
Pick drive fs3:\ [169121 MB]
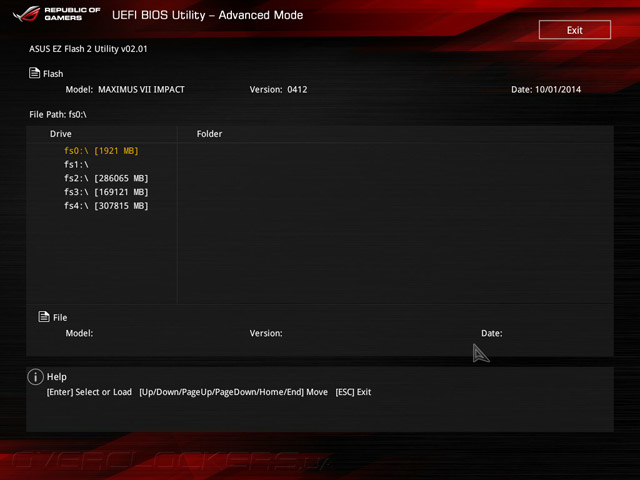coord(106,192)
